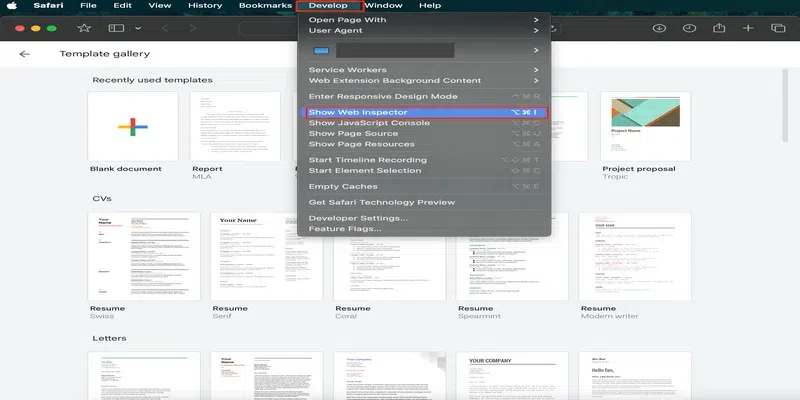Click the Letters section heading
The height and width of the screenshot is (400, 800).
coord(109,338)
